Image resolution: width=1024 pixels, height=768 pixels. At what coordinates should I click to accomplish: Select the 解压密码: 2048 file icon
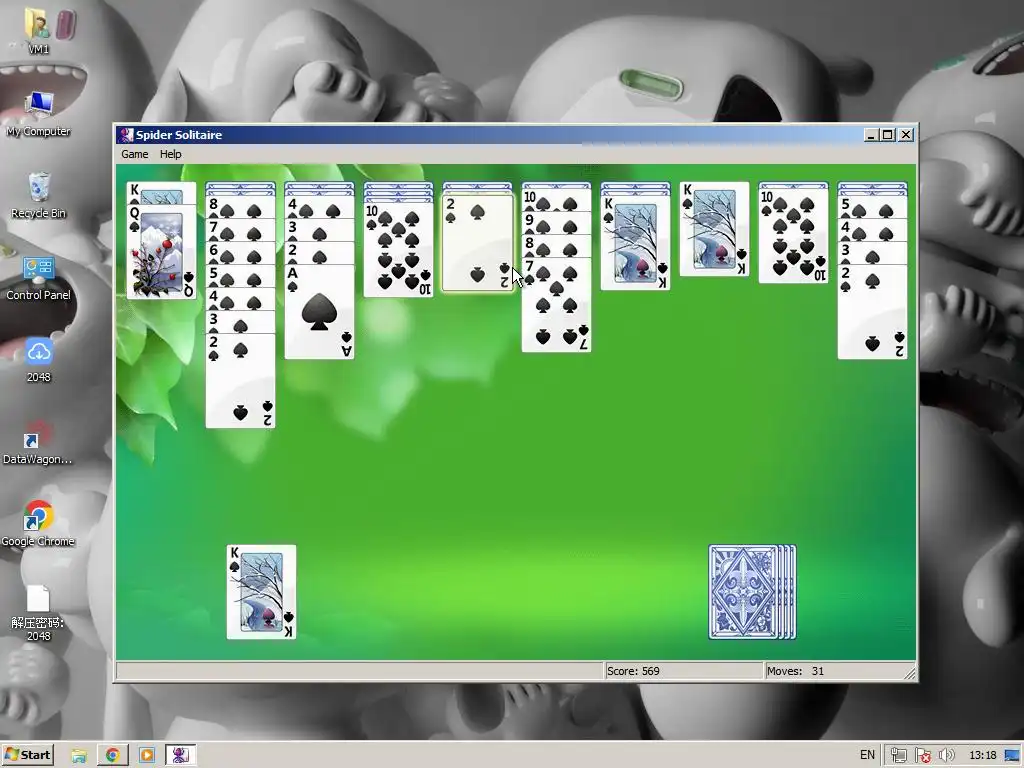point(38,613)
